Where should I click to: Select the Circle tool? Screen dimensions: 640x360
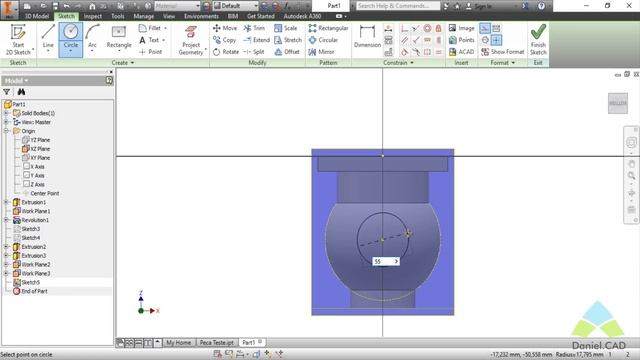tap(71, 39)
